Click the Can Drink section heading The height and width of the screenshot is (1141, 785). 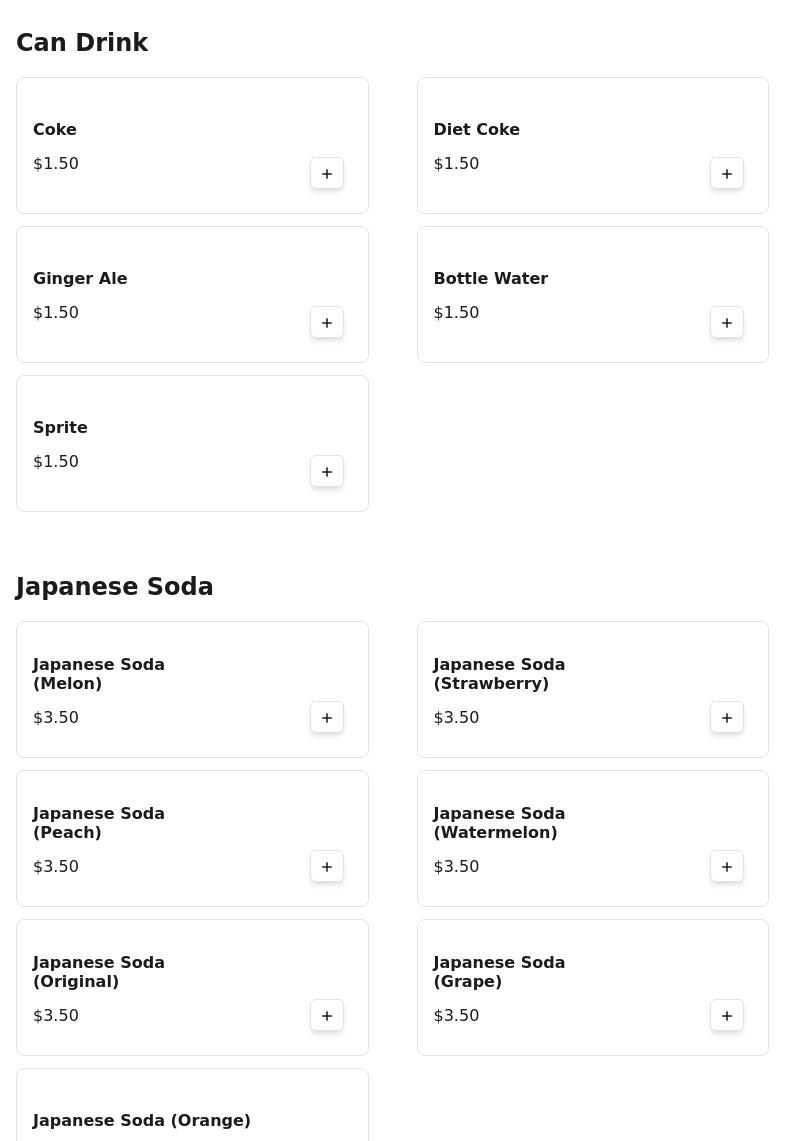point(82,43)
